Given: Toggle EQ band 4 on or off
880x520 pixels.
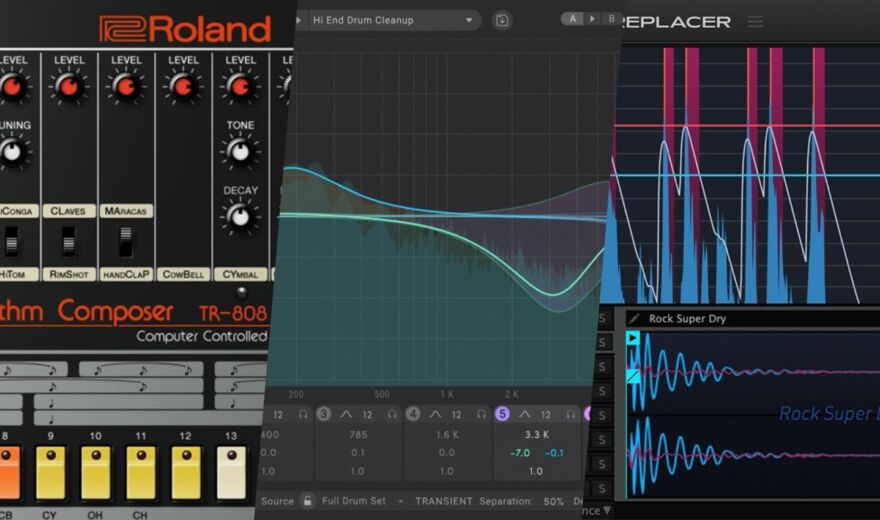Looking at the screenshot, I should (x=413, y=414).
